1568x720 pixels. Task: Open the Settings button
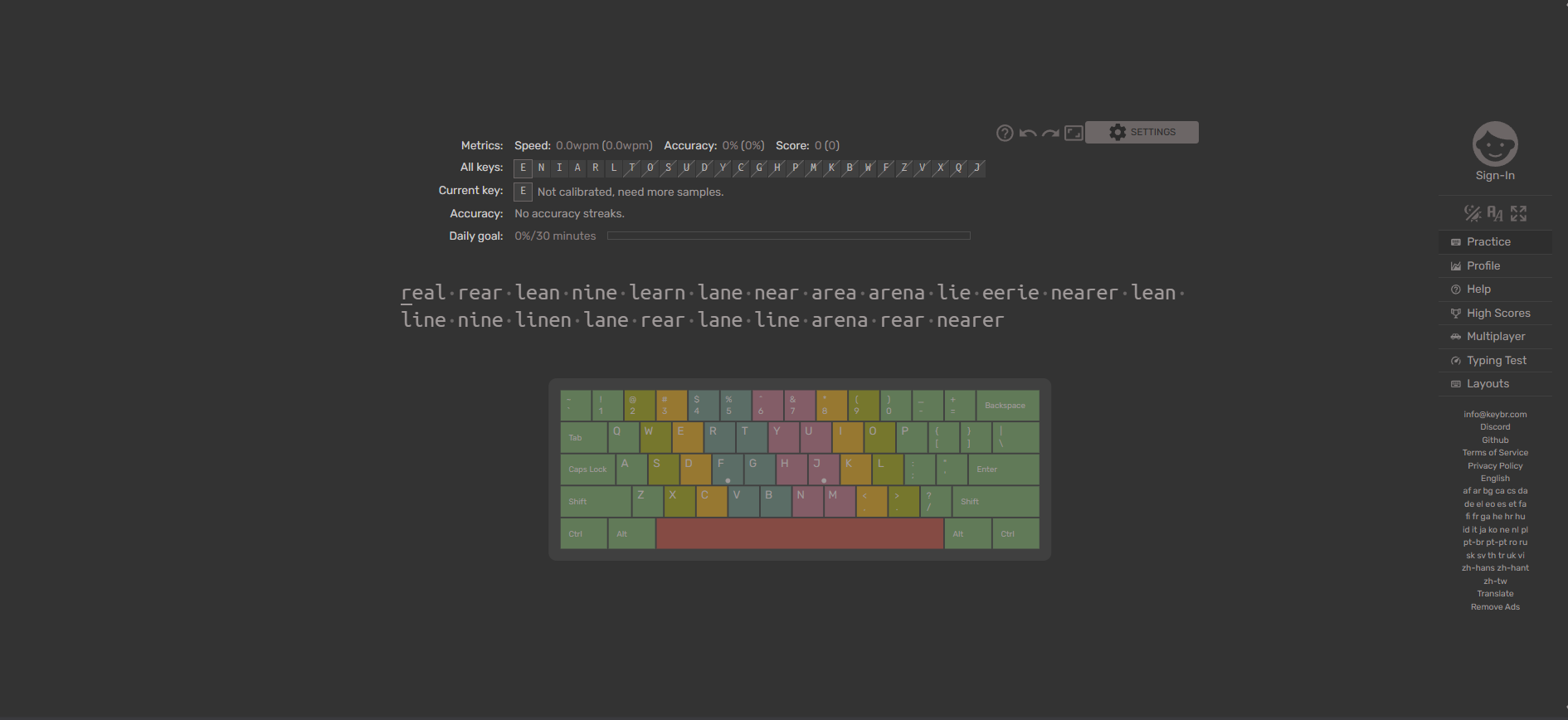click(x=1142, y=133)
